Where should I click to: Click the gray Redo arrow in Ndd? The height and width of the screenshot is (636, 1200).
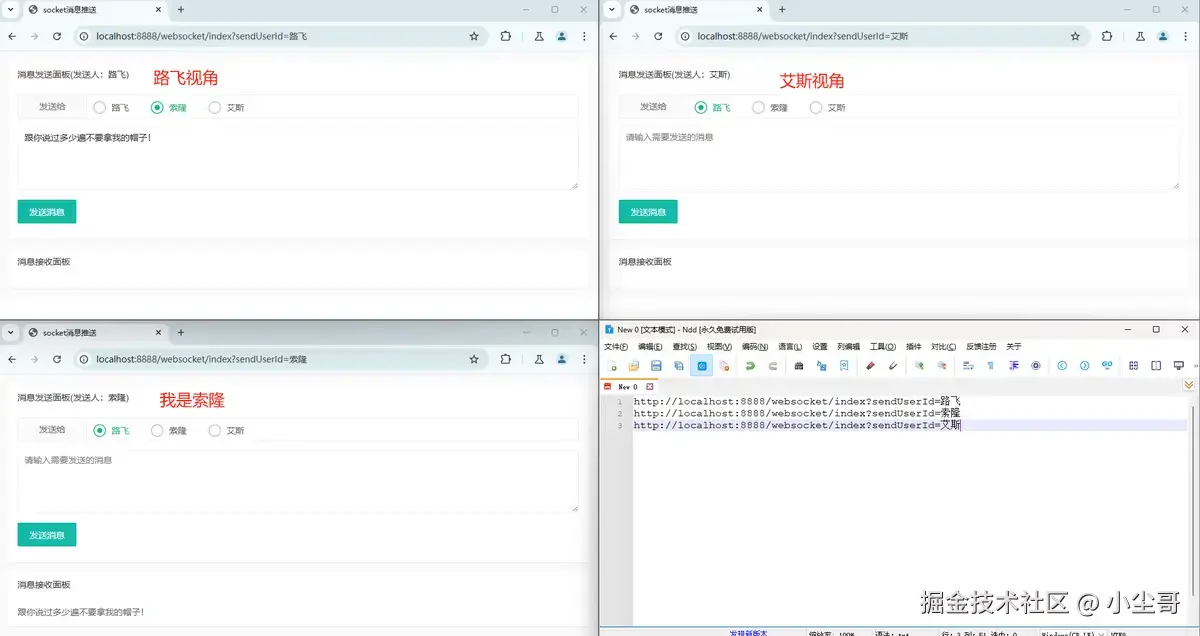point(772,365)
